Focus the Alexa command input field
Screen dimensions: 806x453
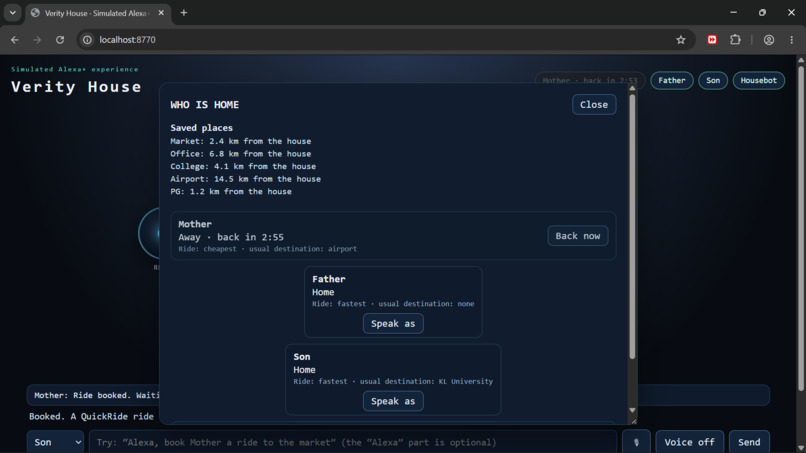click(353, 442)
